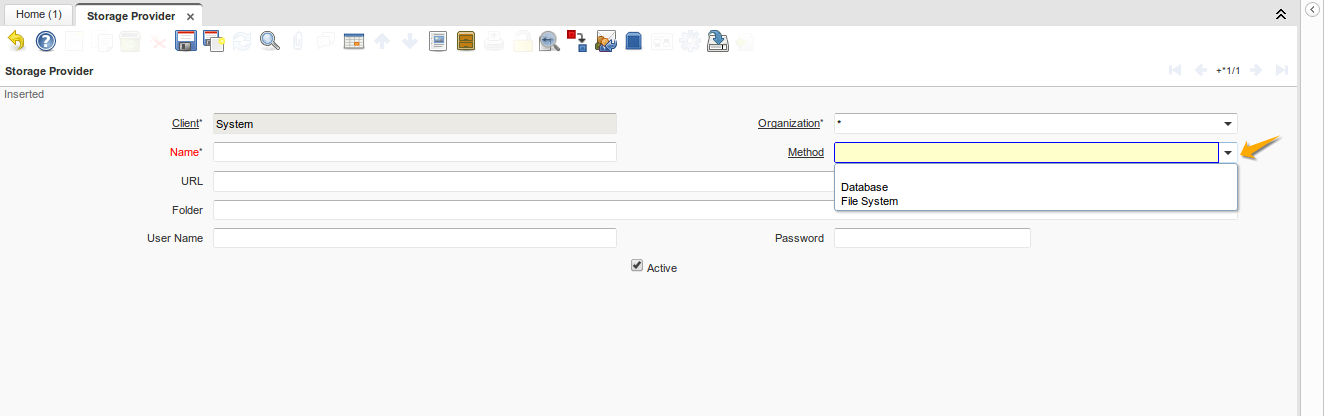Open the Find record magnifier icon
The image size is (1324, 416).
click(269, 41)
